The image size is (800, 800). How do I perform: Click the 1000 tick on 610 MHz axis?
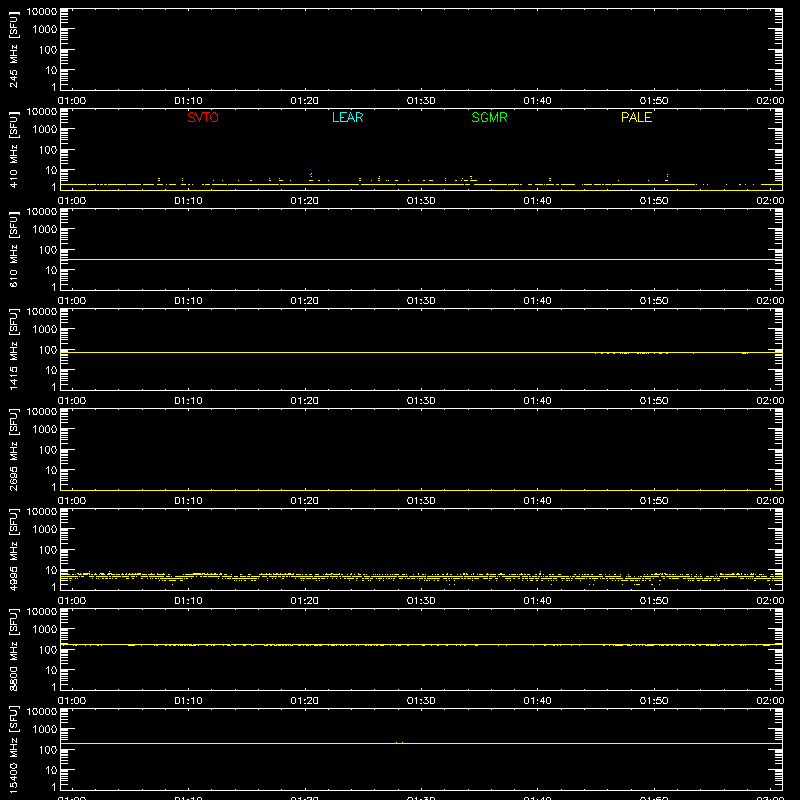click(45, 230)
